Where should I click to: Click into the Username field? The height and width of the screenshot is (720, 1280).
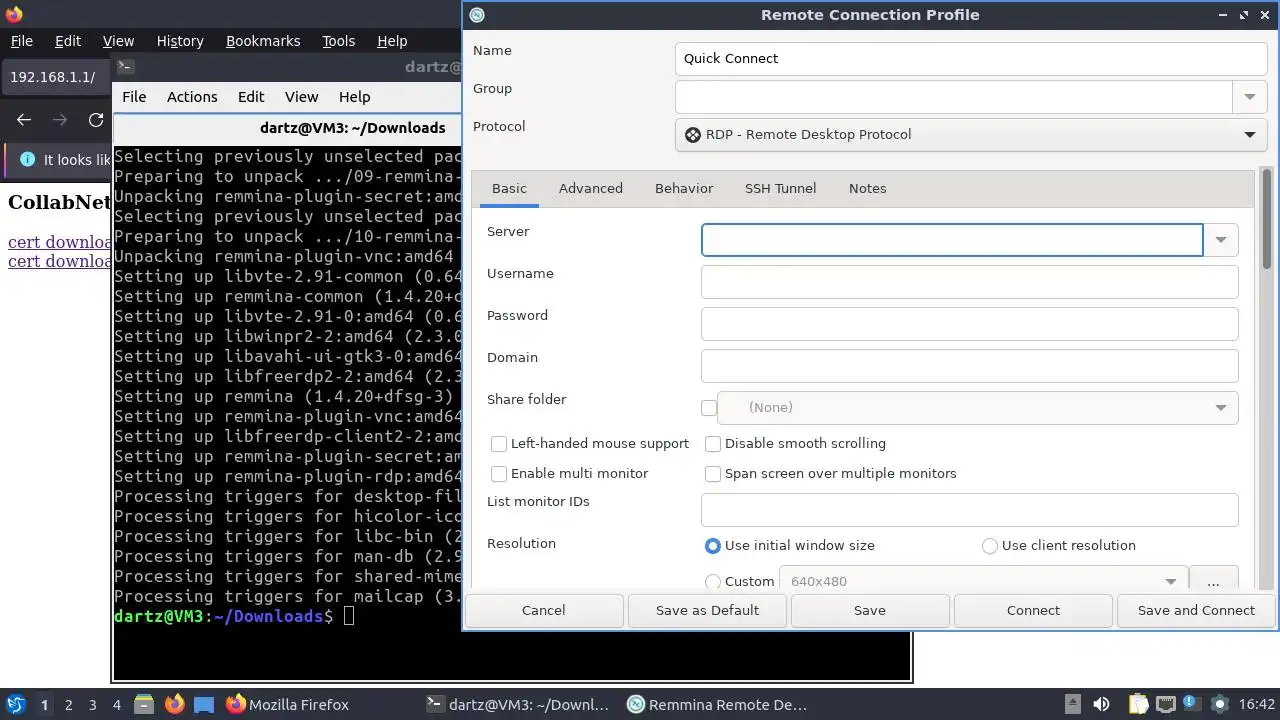tap(970, 282)
